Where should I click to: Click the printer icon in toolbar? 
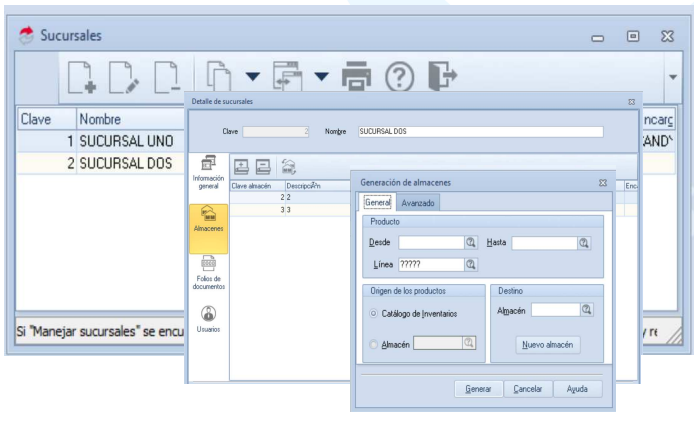(x=356, y=76)
